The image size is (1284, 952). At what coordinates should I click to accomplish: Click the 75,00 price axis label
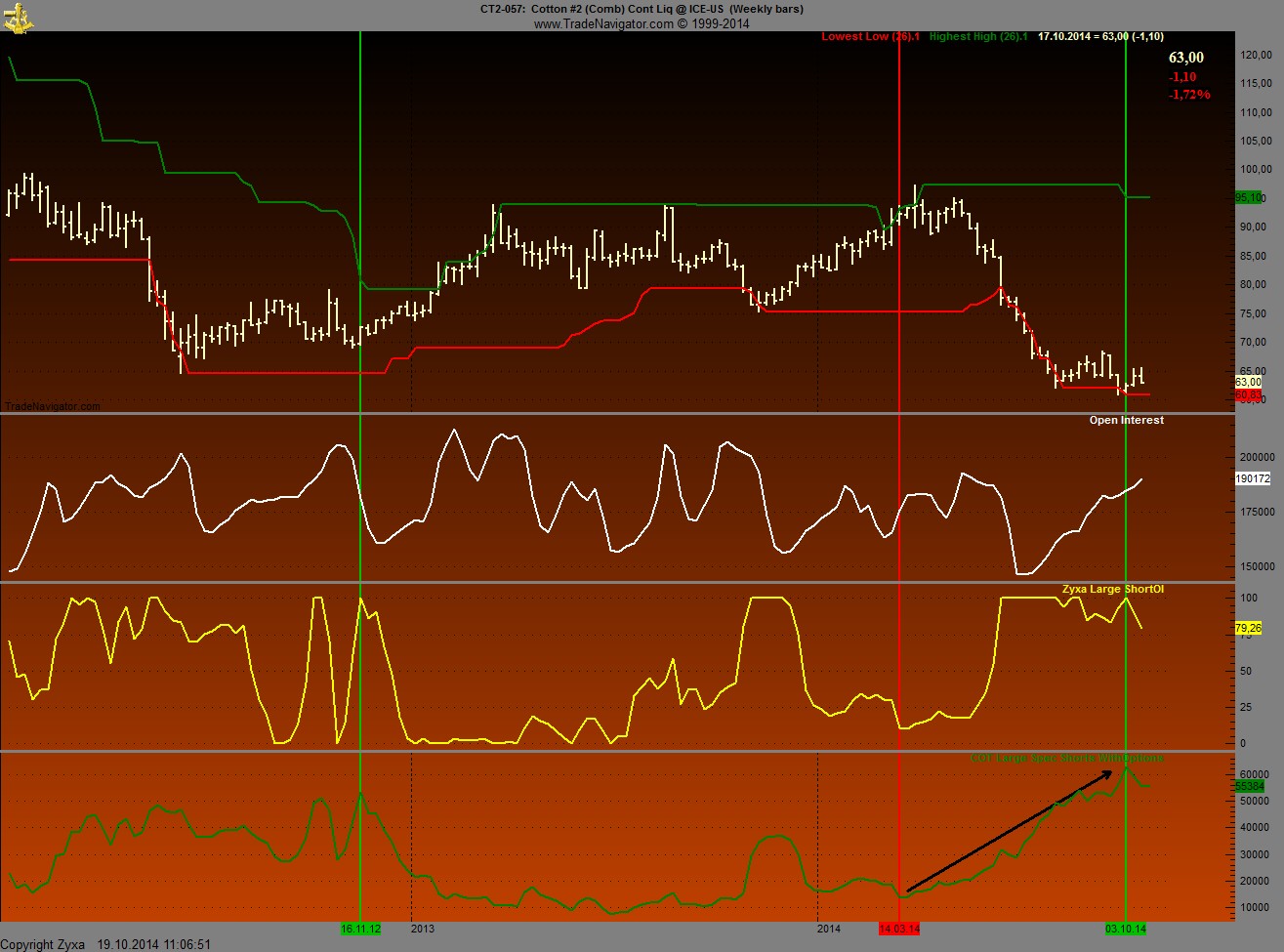pyautogui.click(x=1253, y=314)
